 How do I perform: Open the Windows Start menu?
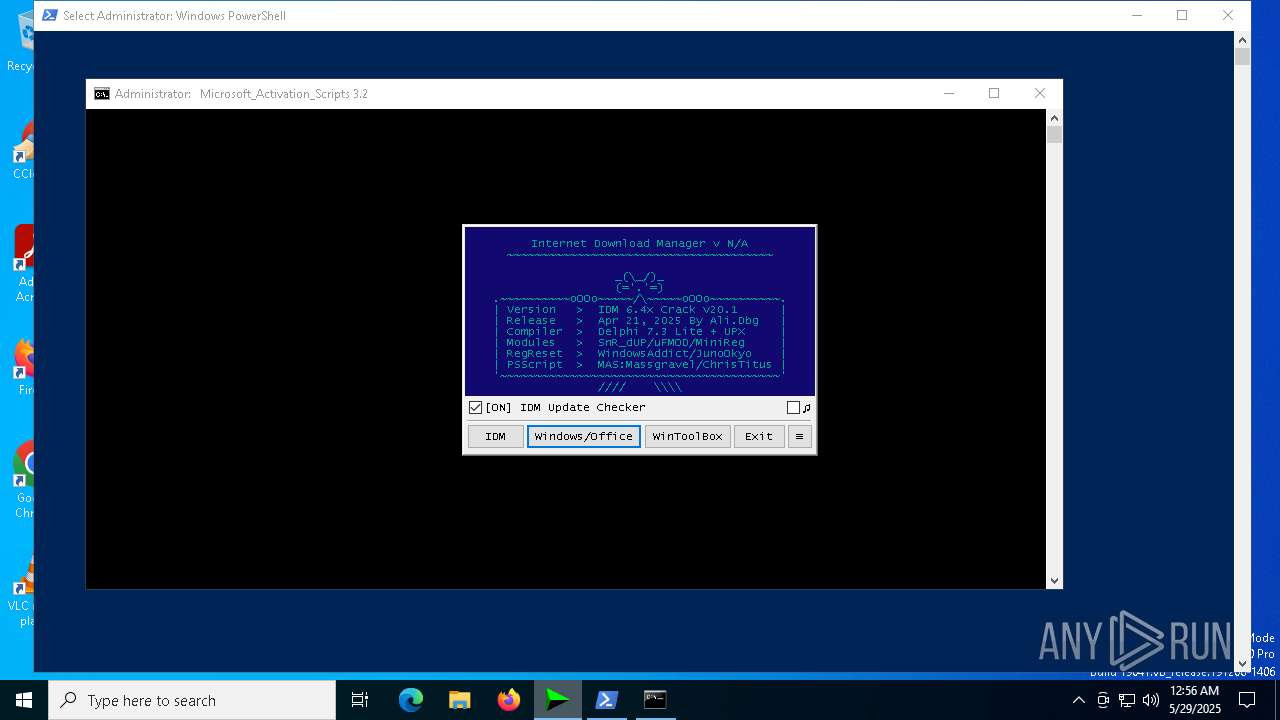24,700
